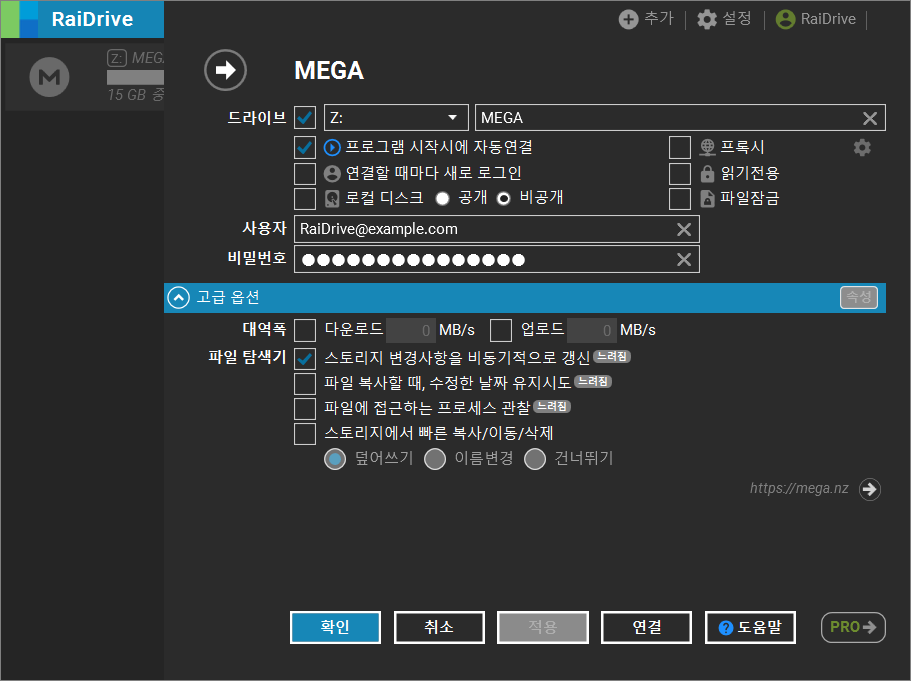Screen dimensions: 911x681
Task: Open the Z: drive letter dropdown
Action: (x=396, y=117)
